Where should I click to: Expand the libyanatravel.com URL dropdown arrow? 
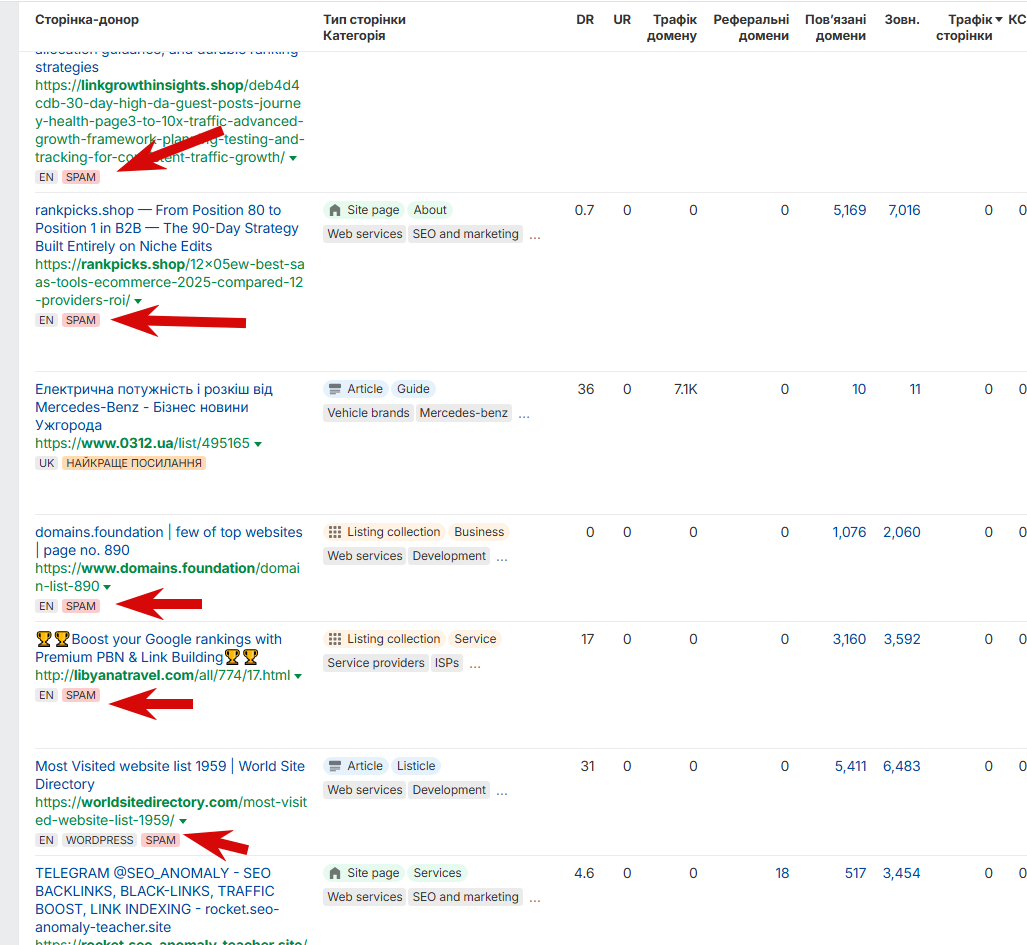pyautogui.click(x=298, y=676)
